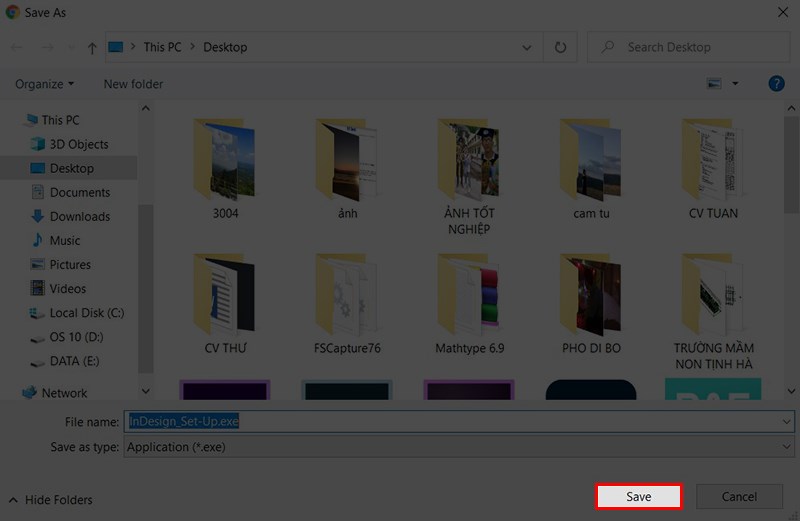
Task: Open OS 10 (D:) drive
Action: click(76, 337)
